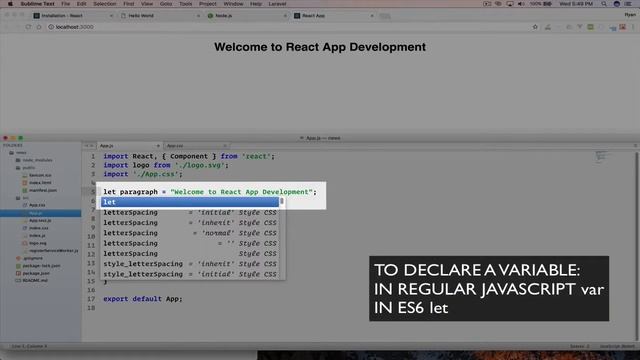The image size is (640, 360).
Task: Open the Spaces indentation setting in status bar
Action: pyautogui.click(x=579, y=346)
